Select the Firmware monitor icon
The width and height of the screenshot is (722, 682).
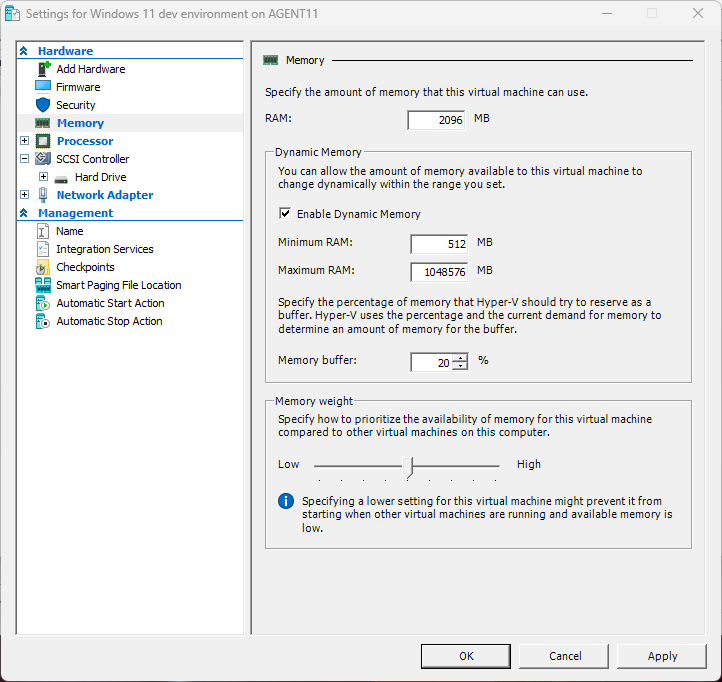tap(43, 87)
